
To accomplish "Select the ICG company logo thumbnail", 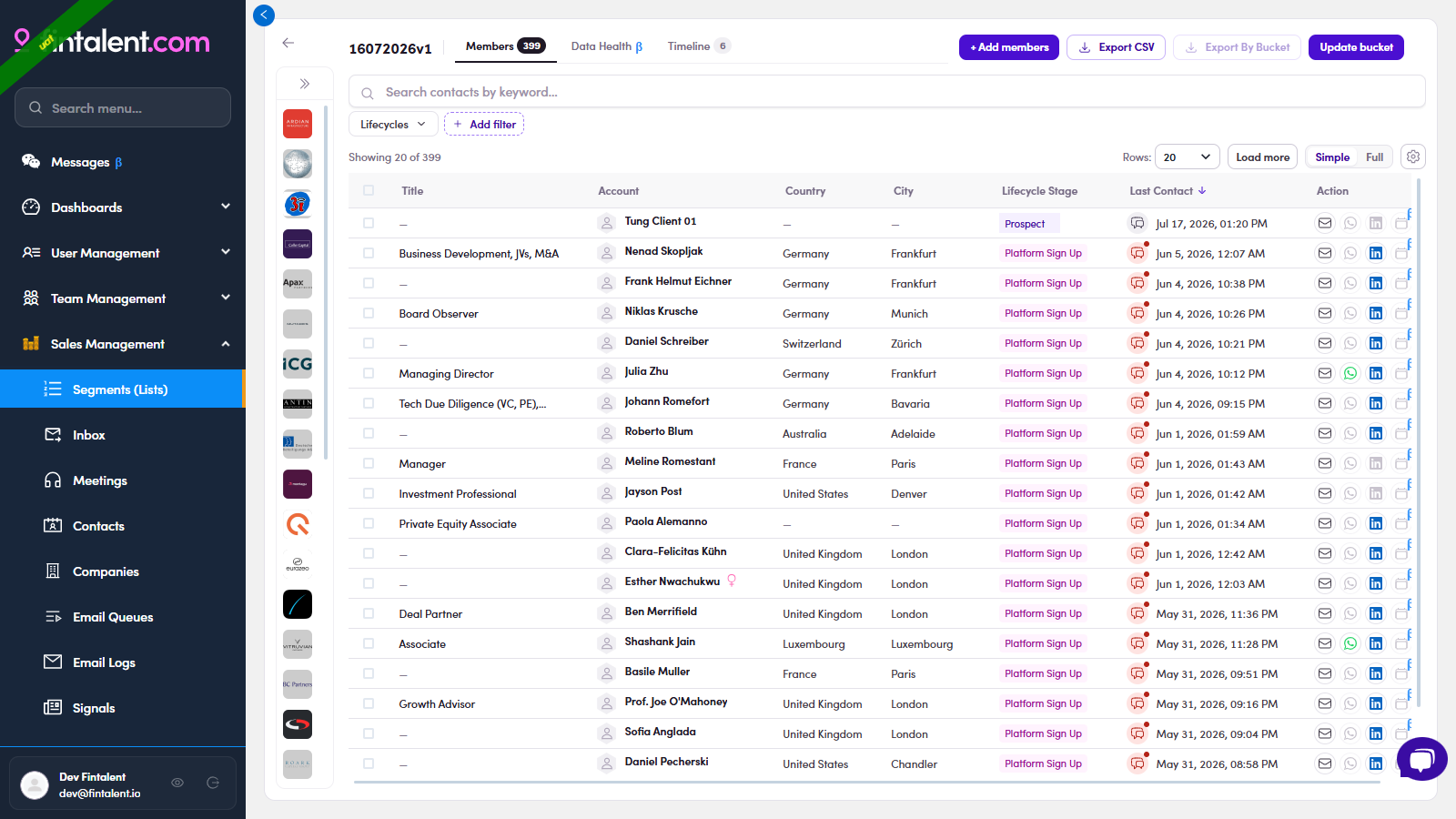I will point(298,364).
